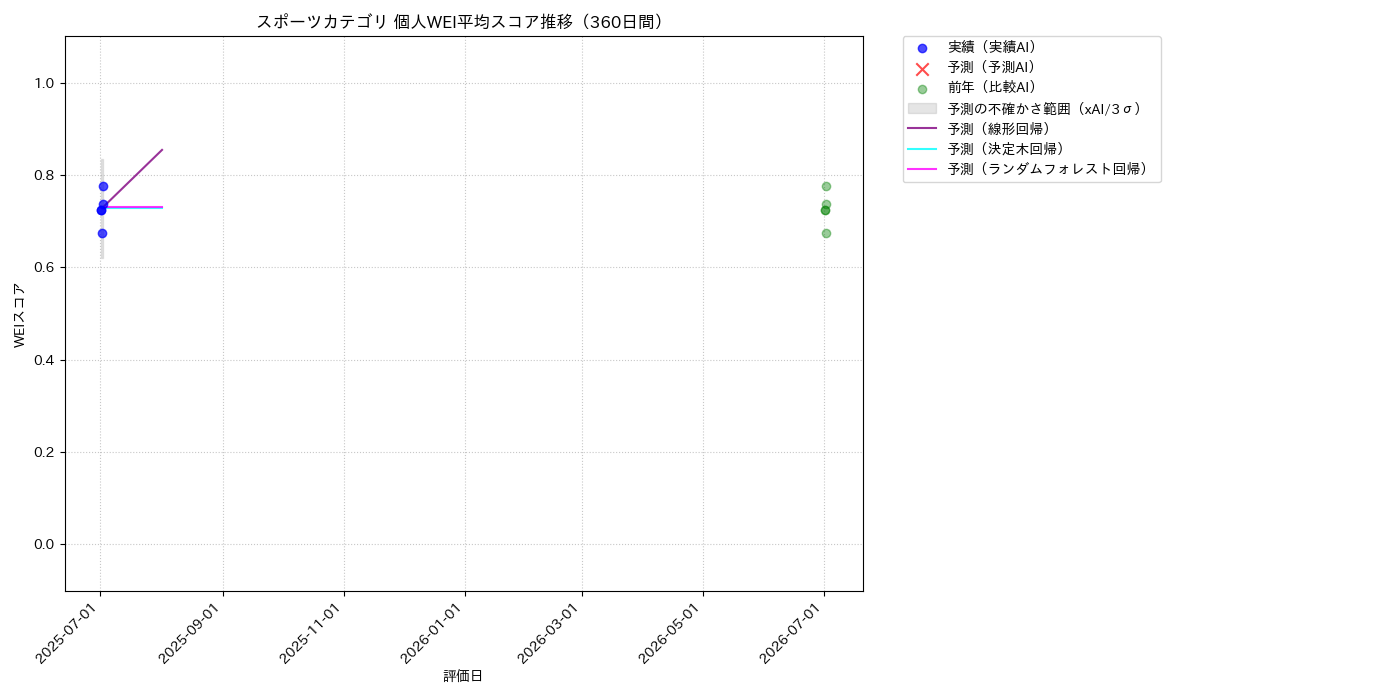Click the red X marker beside 予測（予測AI）
Screen dimensions: 1400x700
(922, 68)
